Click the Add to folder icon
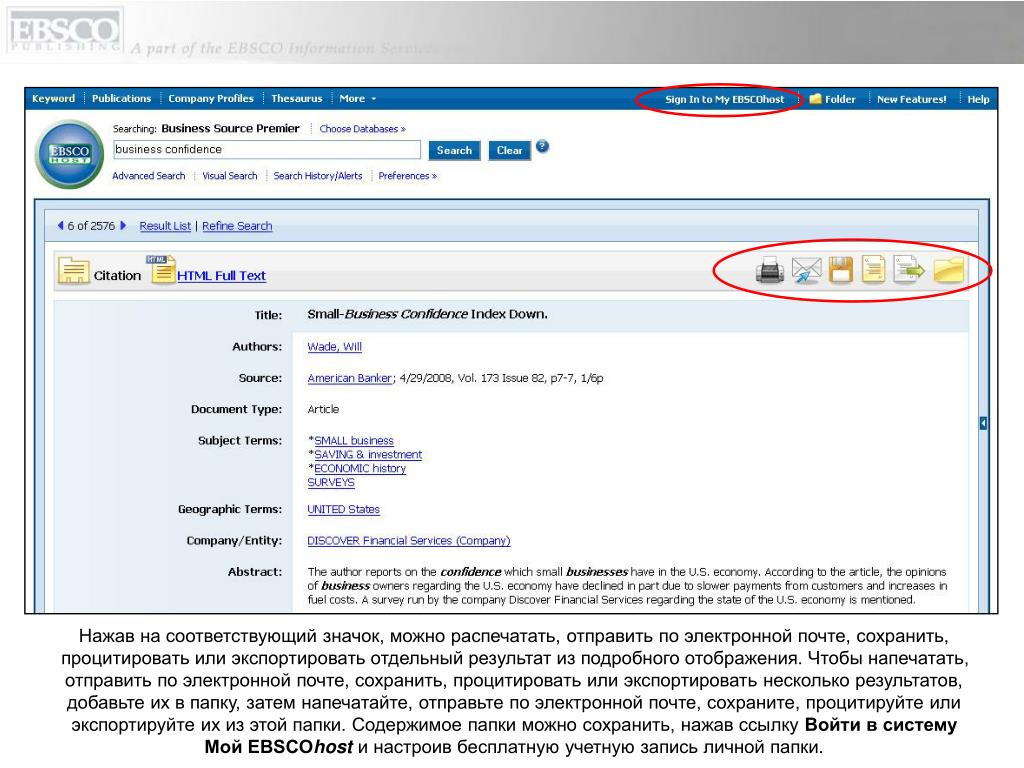The image size is (1024, 768). [x=948, y=270]
